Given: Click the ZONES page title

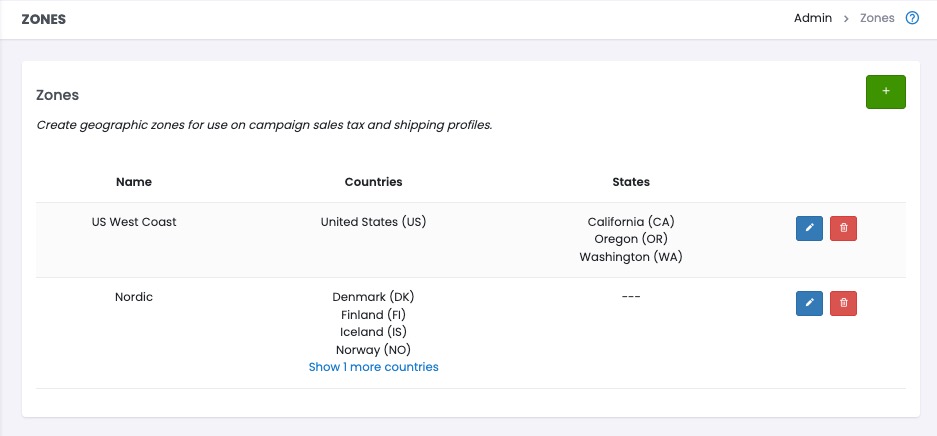Looking at the screenshot, I should point(44,19).
